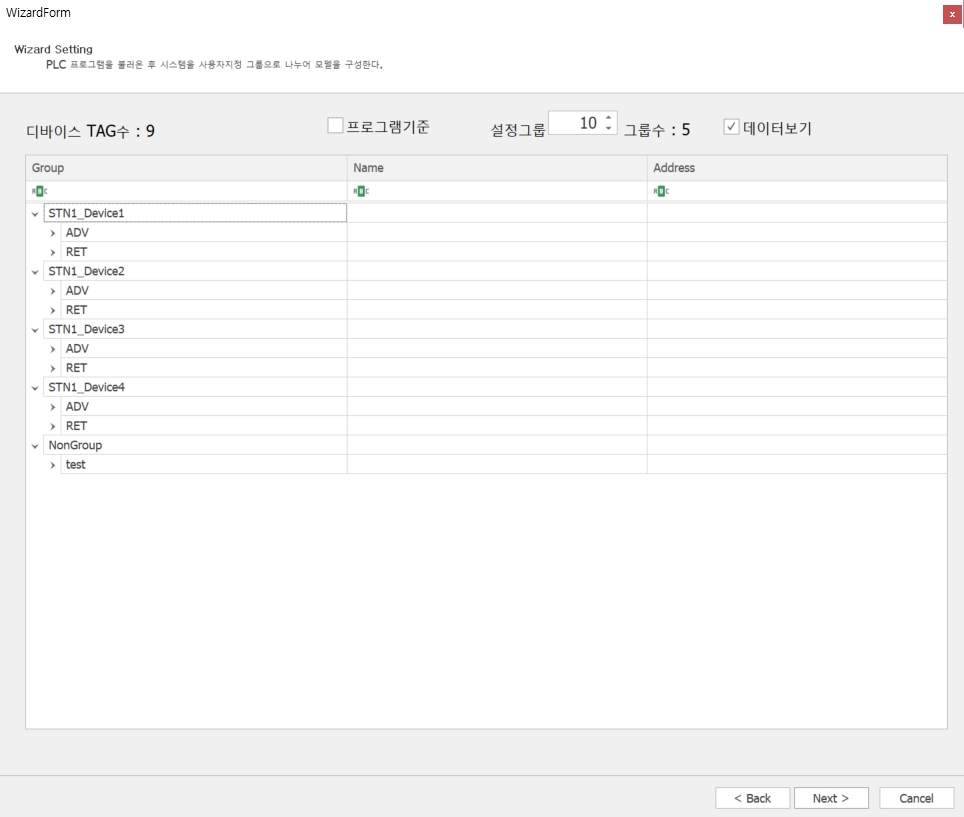Click the Group column filter icon
Viewport: 964px width, 817px height.
[x=39, y=191]
